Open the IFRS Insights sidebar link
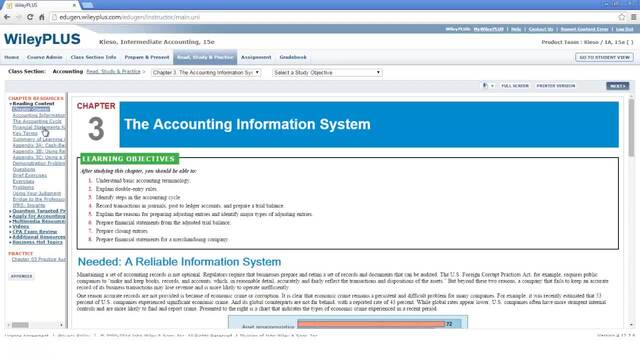This screenshot has height=360, width=640. tap(29, 205)
